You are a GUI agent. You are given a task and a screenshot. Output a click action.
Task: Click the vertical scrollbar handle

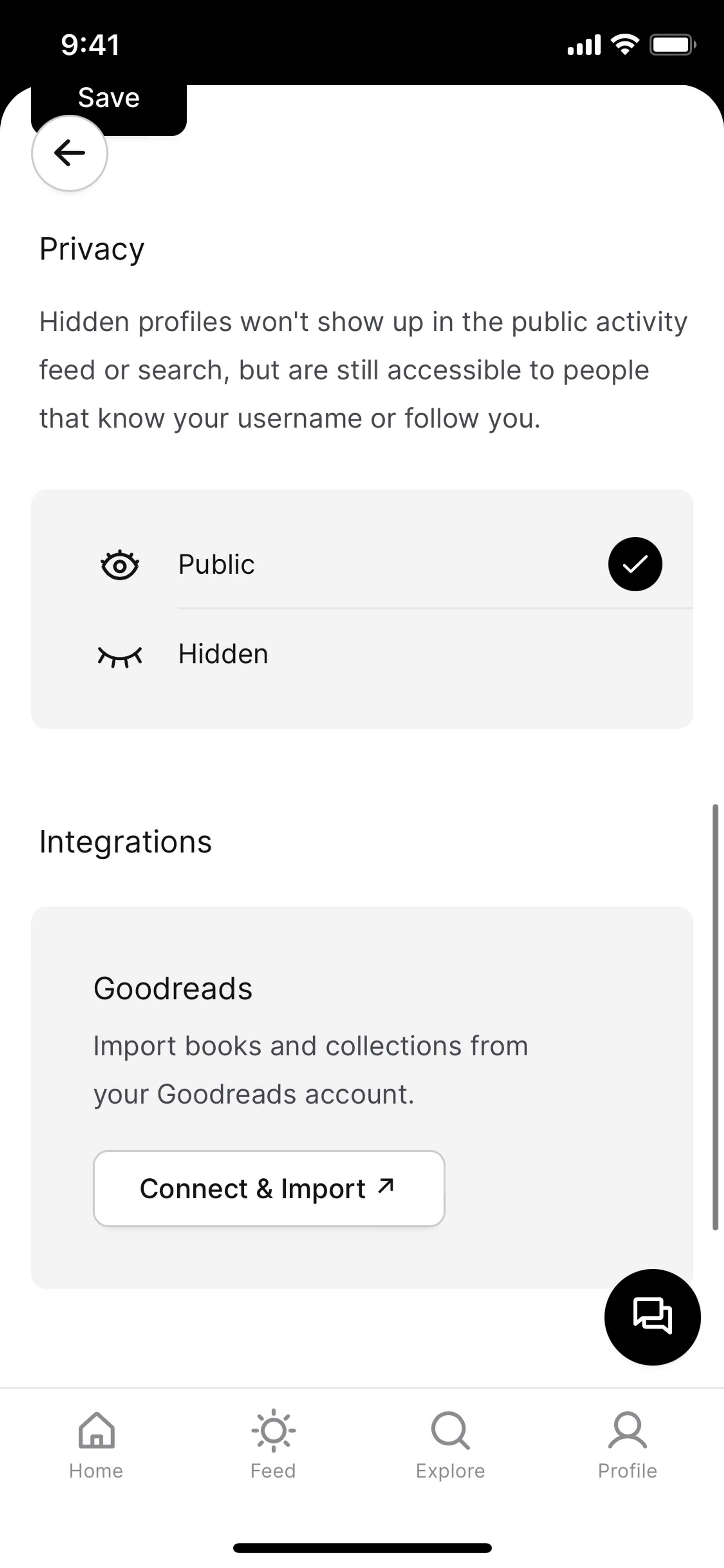715,1017
